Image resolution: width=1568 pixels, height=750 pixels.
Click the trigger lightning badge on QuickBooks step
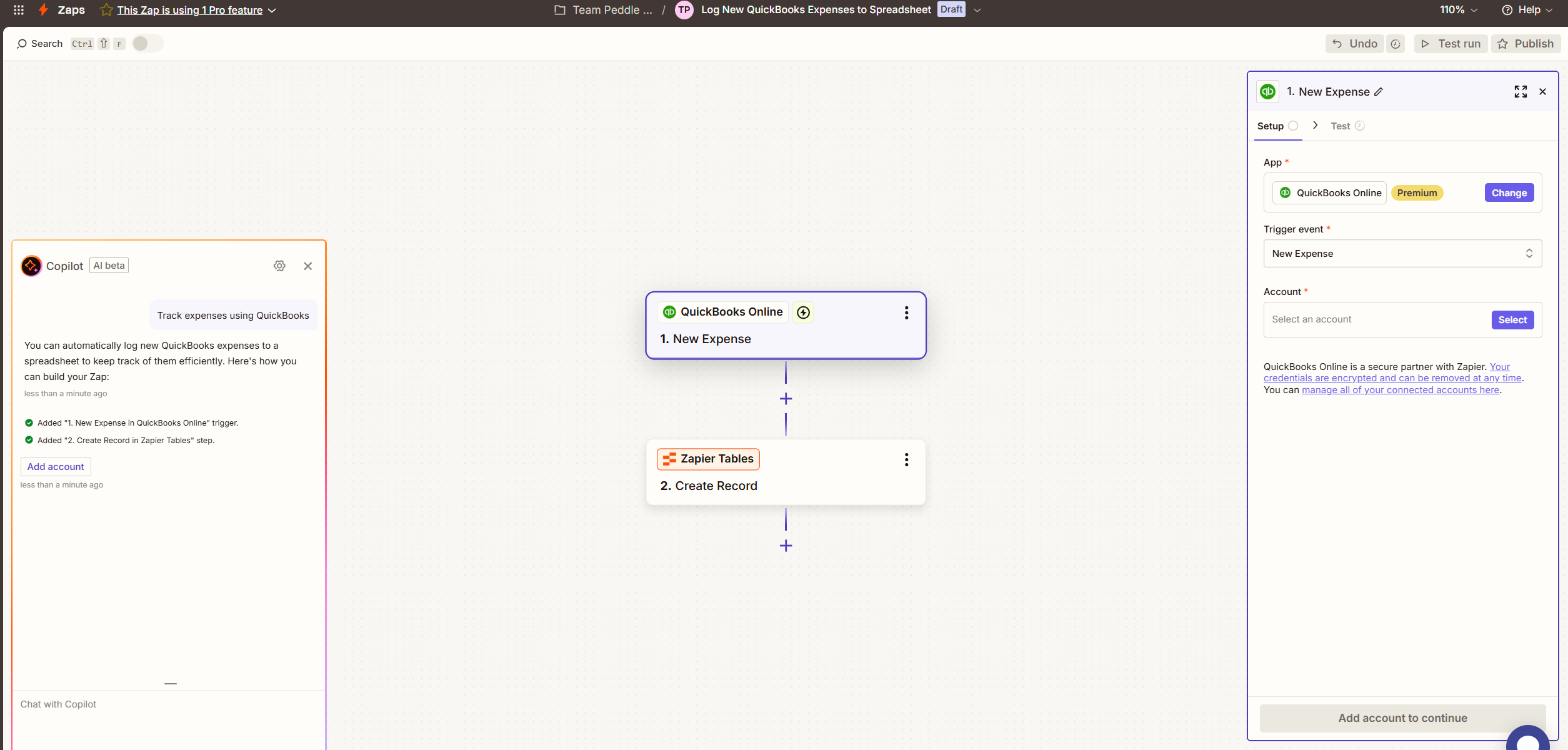(x=804, y=312)
